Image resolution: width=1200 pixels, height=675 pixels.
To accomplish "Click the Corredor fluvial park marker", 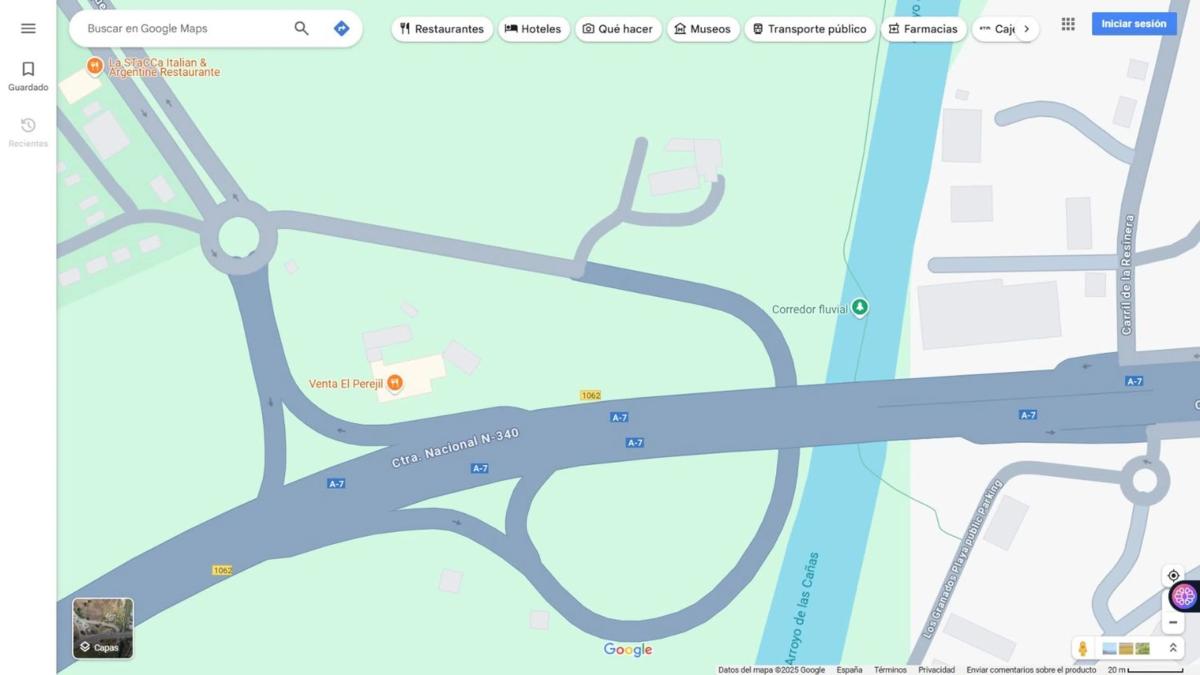I will point(859,308).
